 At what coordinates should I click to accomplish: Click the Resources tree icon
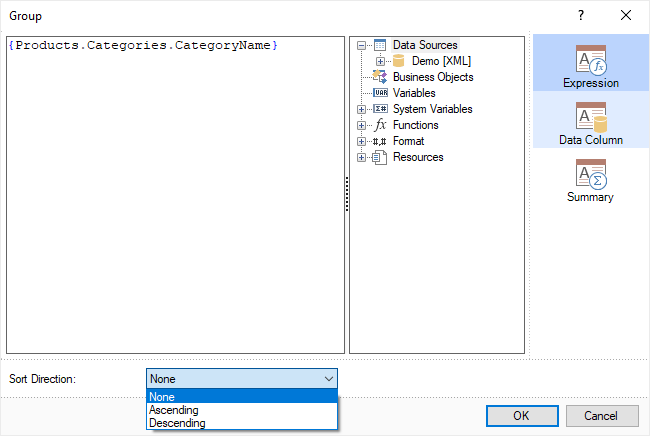click(380, 157)
